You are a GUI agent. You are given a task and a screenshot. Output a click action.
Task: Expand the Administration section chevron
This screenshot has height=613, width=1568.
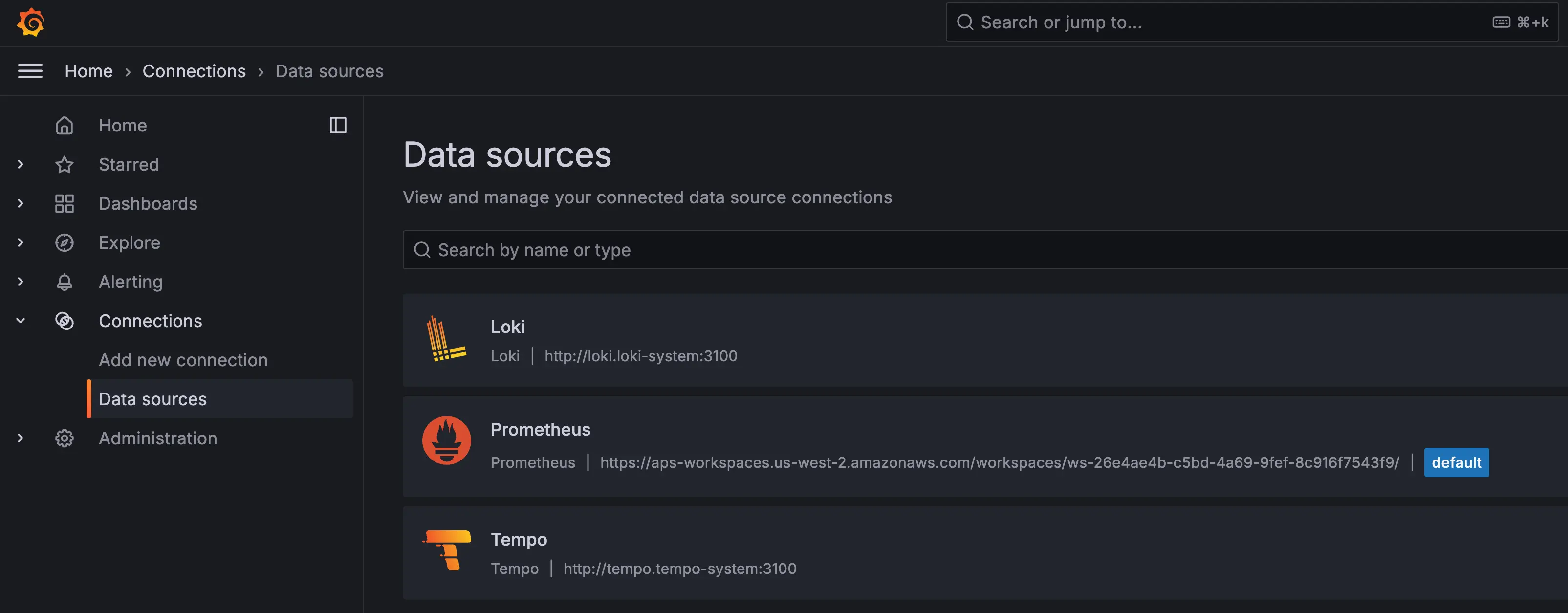(21, 438)
